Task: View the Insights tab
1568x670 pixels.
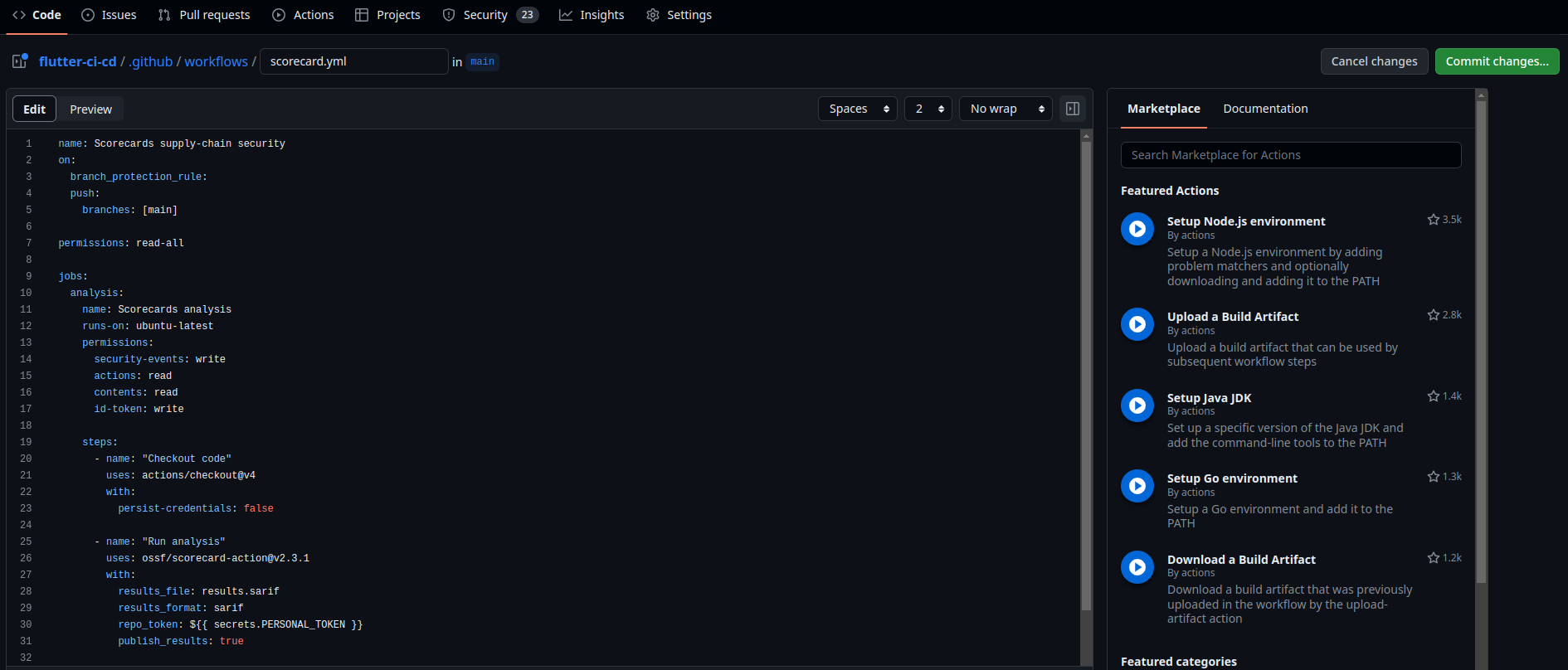Action: point(592,15)
